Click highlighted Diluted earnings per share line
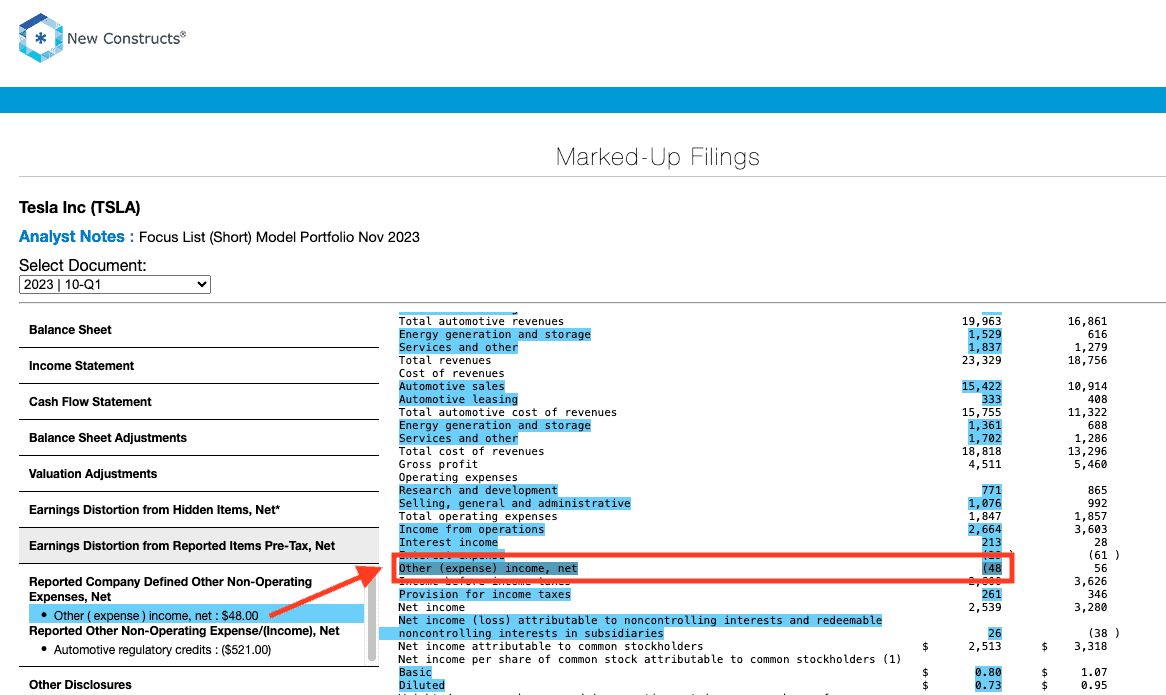 tap(422, 685)
